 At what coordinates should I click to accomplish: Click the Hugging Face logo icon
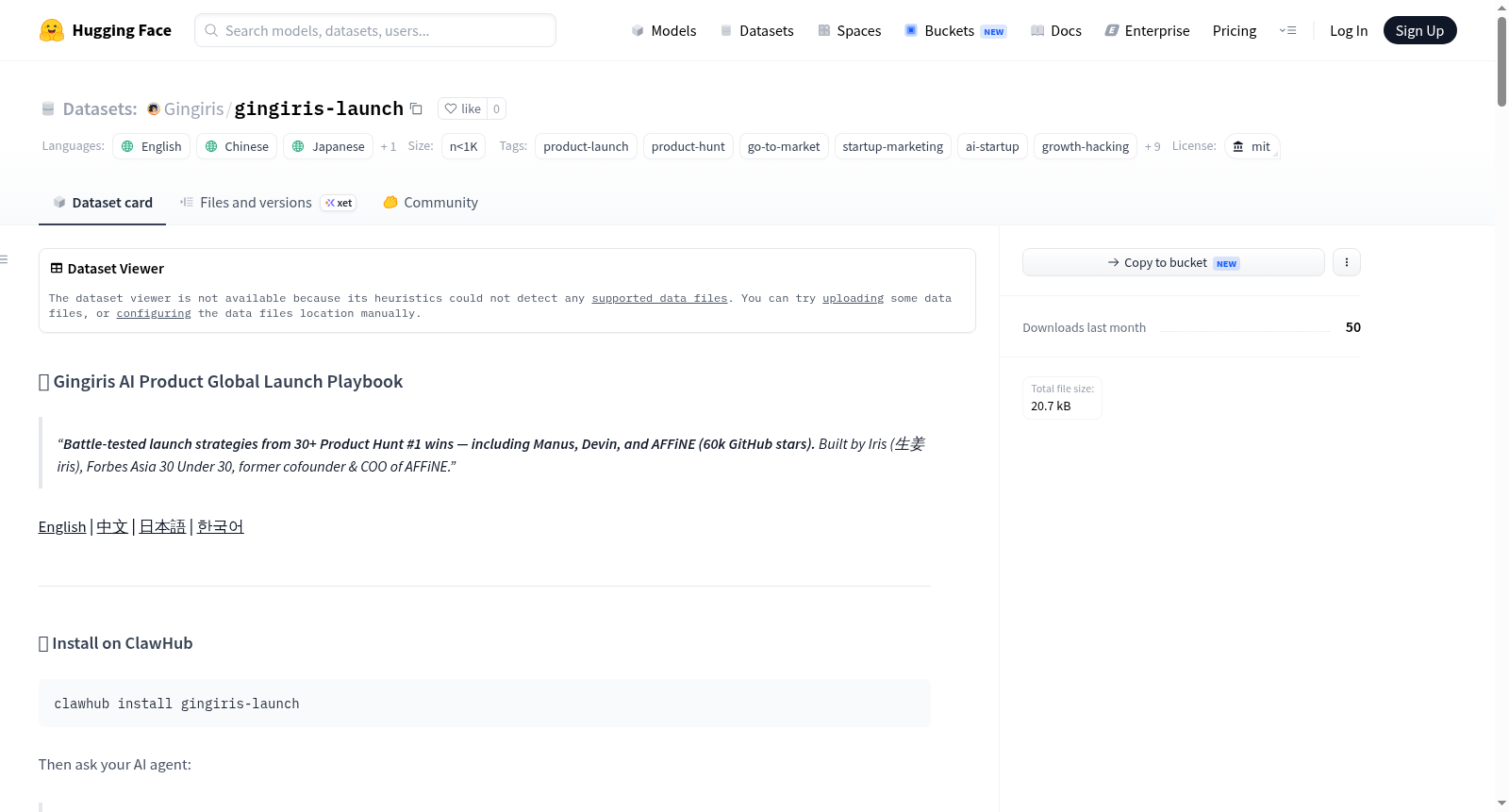click(x=52, y=30)
